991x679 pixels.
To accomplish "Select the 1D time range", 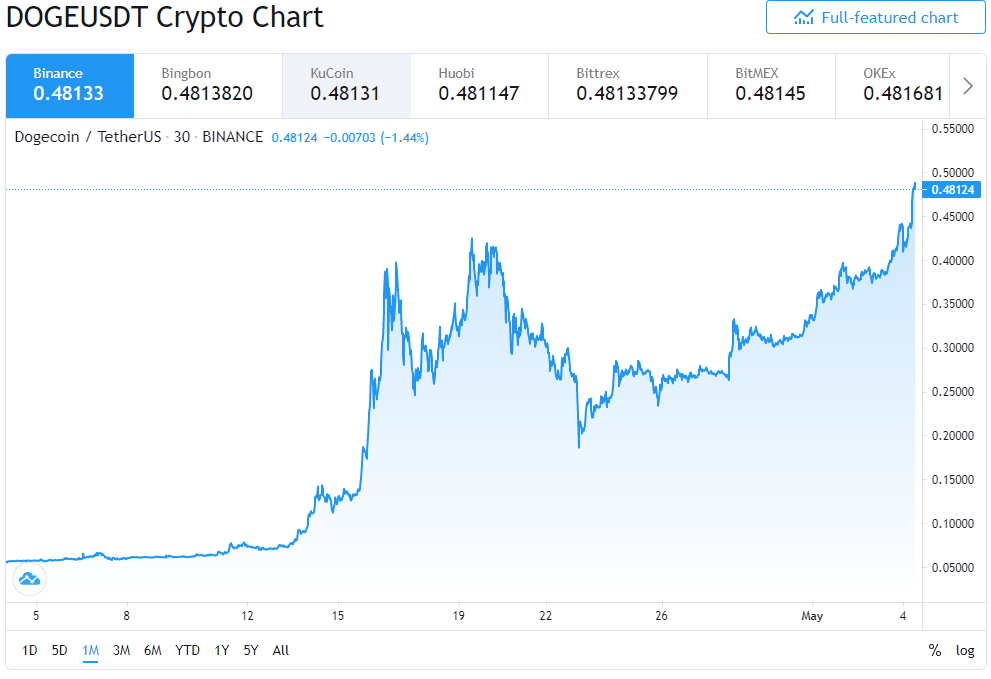I will (30, 650).
